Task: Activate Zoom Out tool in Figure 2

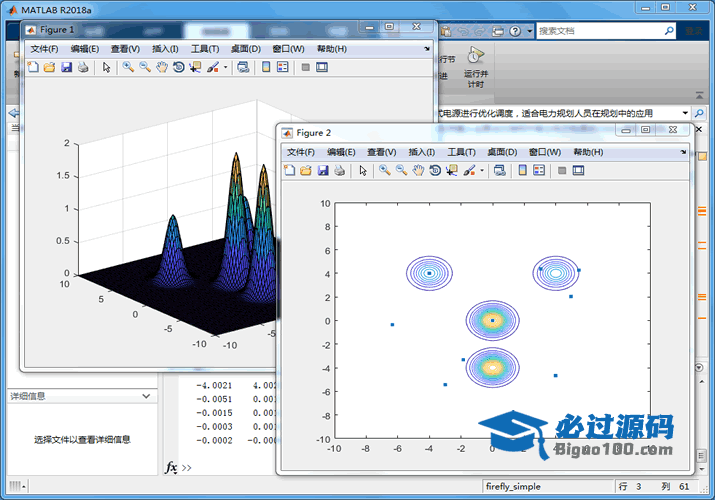Action: pos(401,170)
